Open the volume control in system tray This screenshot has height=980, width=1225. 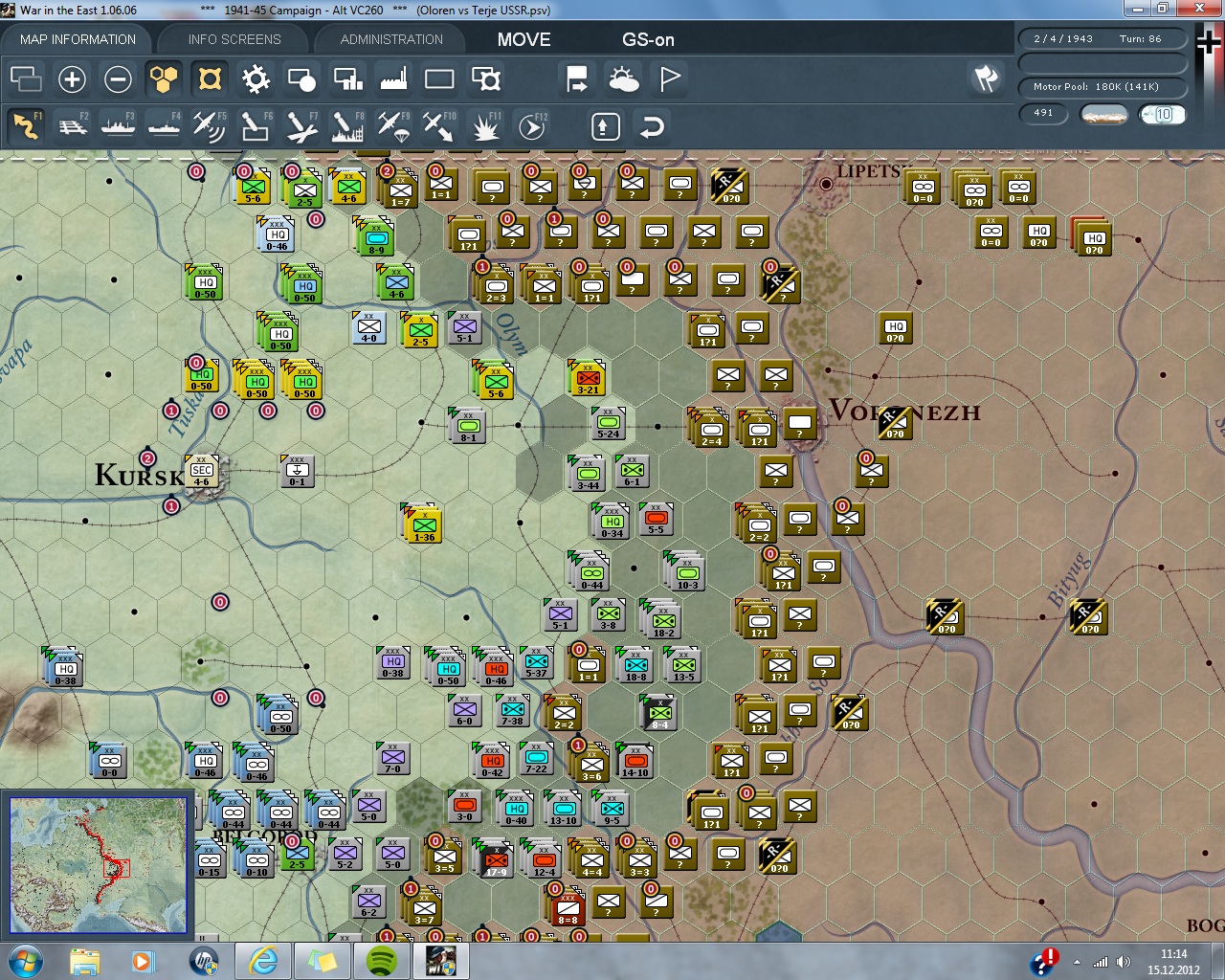point(1123,962)
